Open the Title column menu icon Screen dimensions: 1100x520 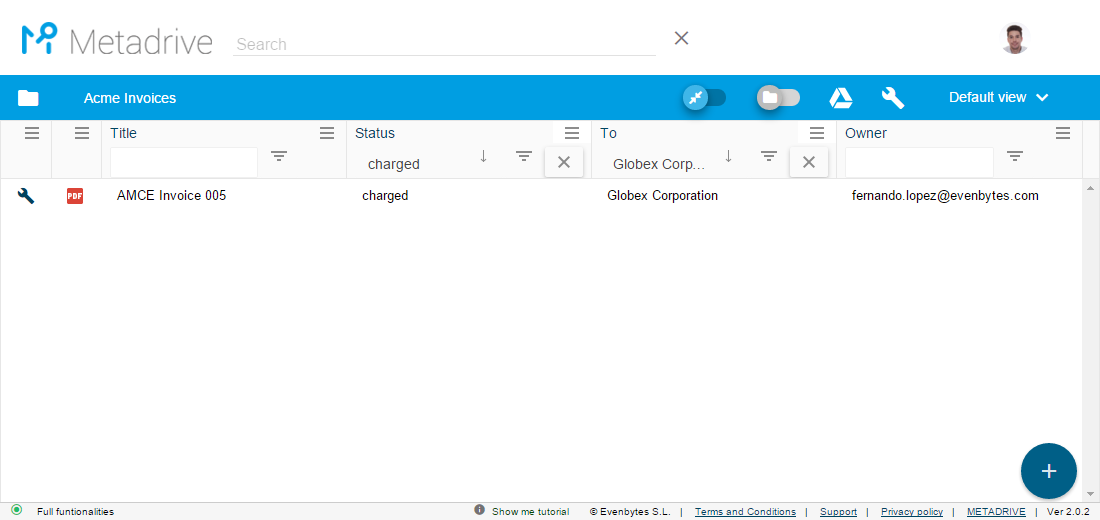(x=327, y=133)
